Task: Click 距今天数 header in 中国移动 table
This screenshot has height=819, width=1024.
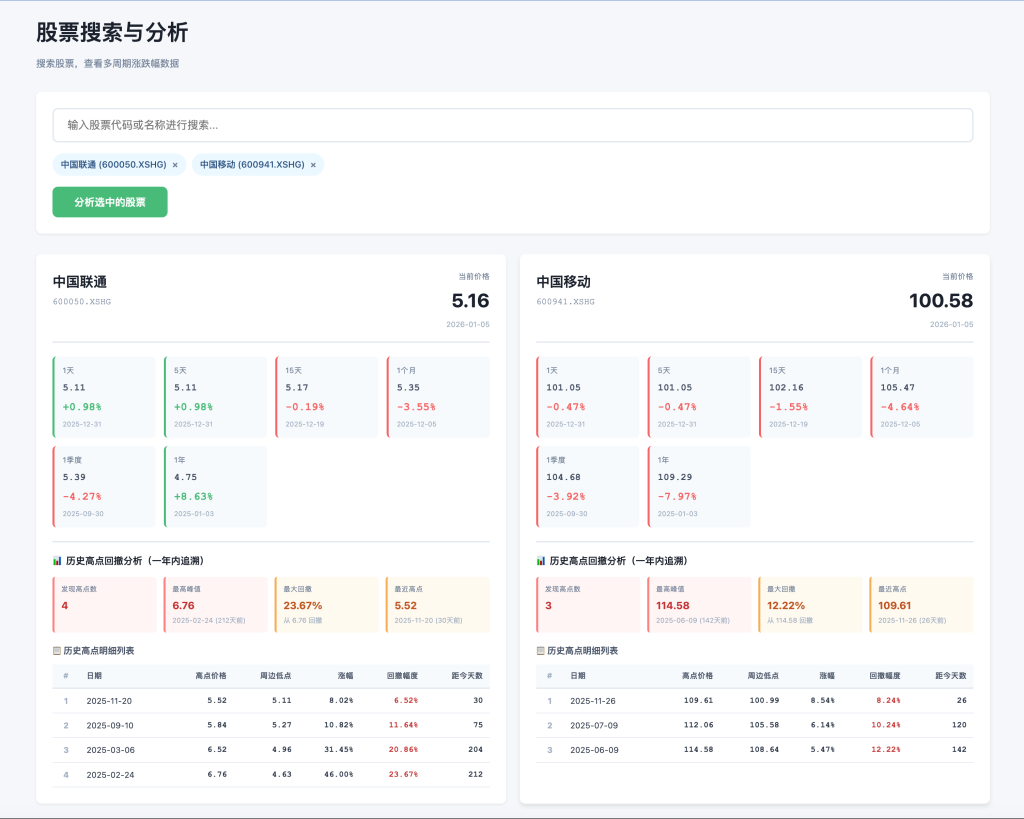Action: pyautogui.click(x=951, y=676)
